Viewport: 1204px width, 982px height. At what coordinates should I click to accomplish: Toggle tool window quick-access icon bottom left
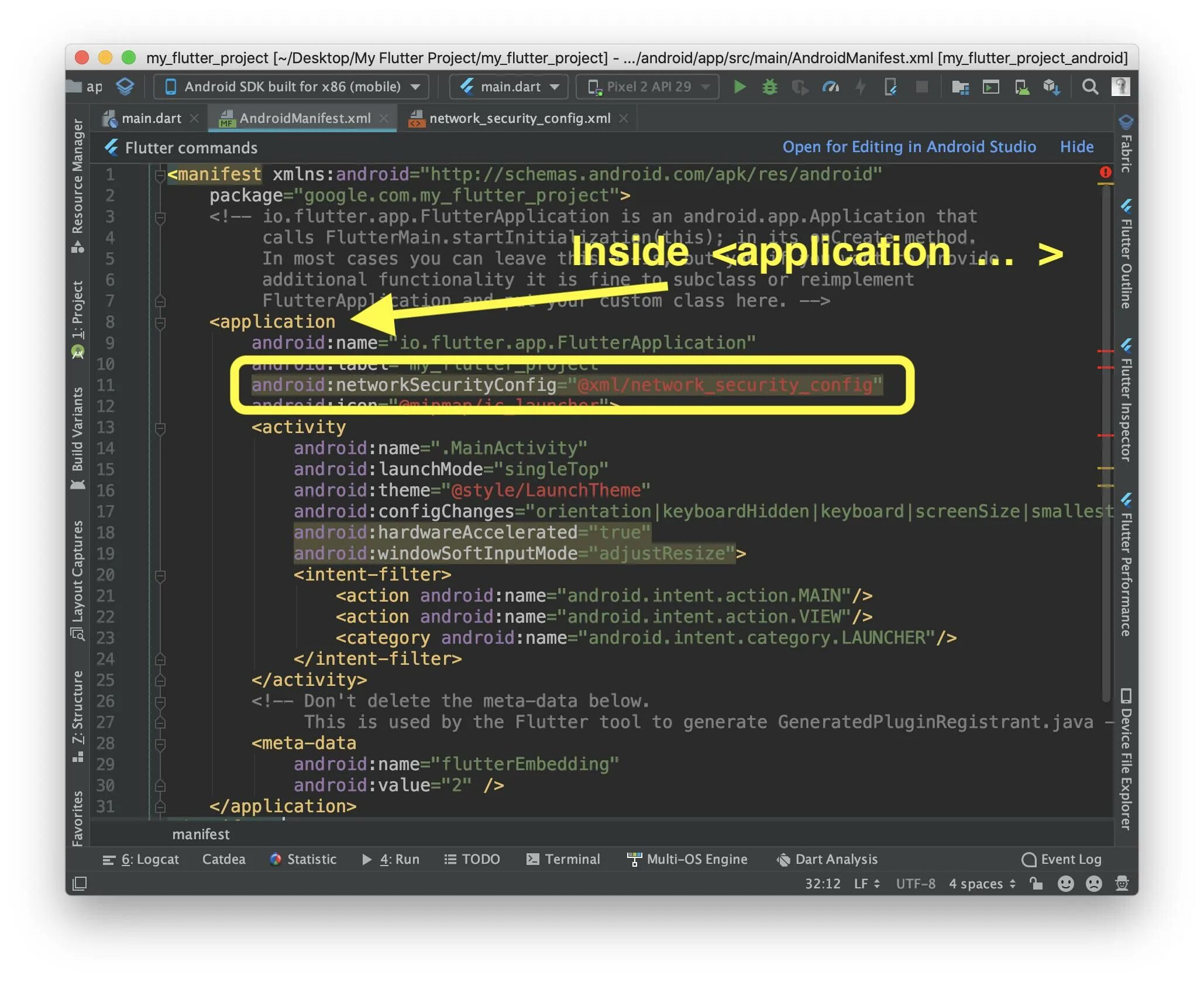[80, 883]
